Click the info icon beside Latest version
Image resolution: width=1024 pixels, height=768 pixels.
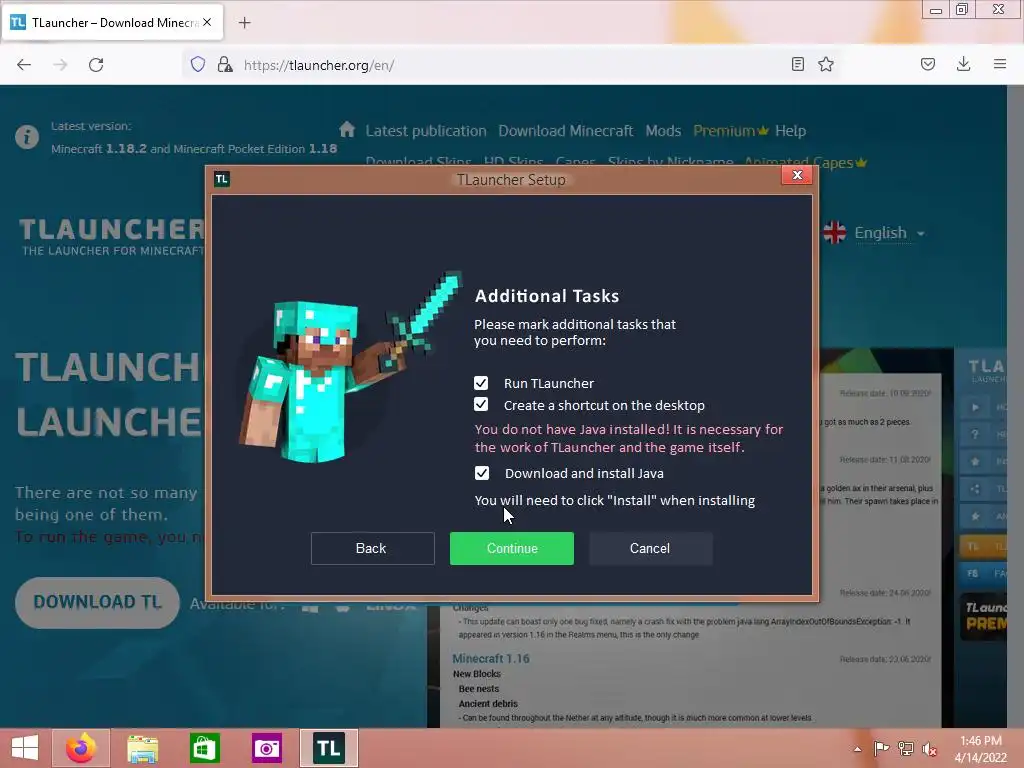coord(27,137)
